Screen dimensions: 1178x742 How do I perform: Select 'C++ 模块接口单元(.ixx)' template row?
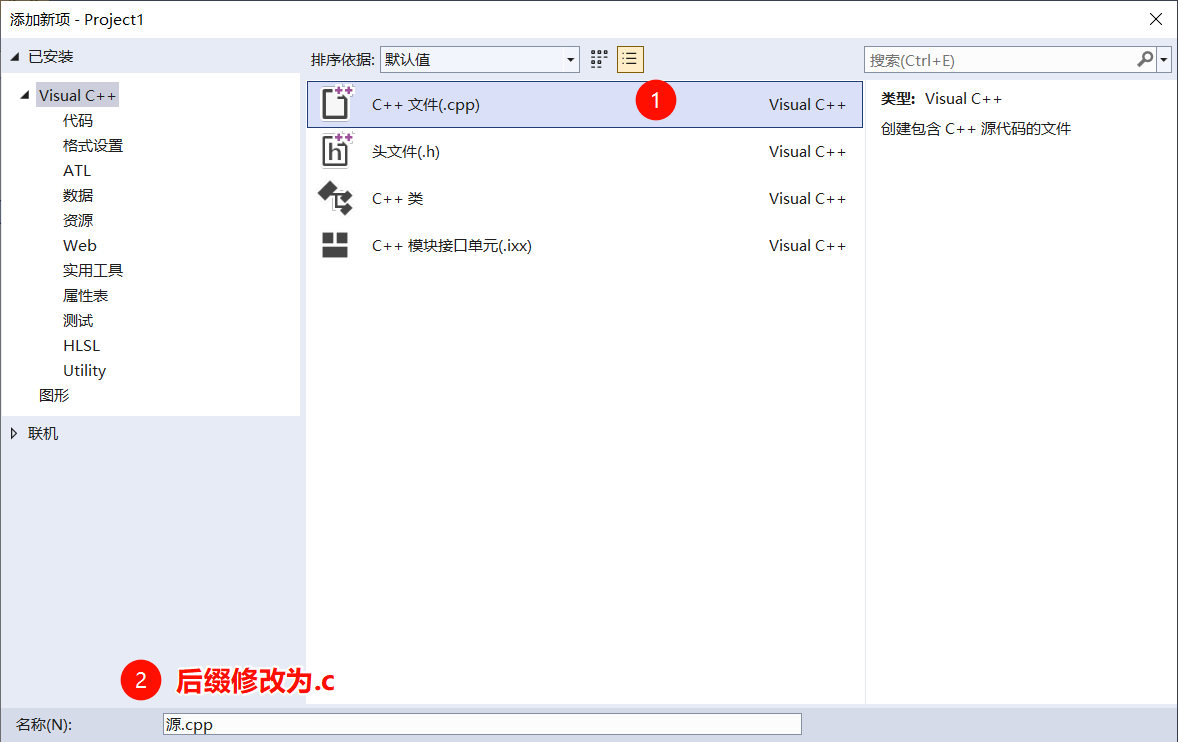pos(584,246)
